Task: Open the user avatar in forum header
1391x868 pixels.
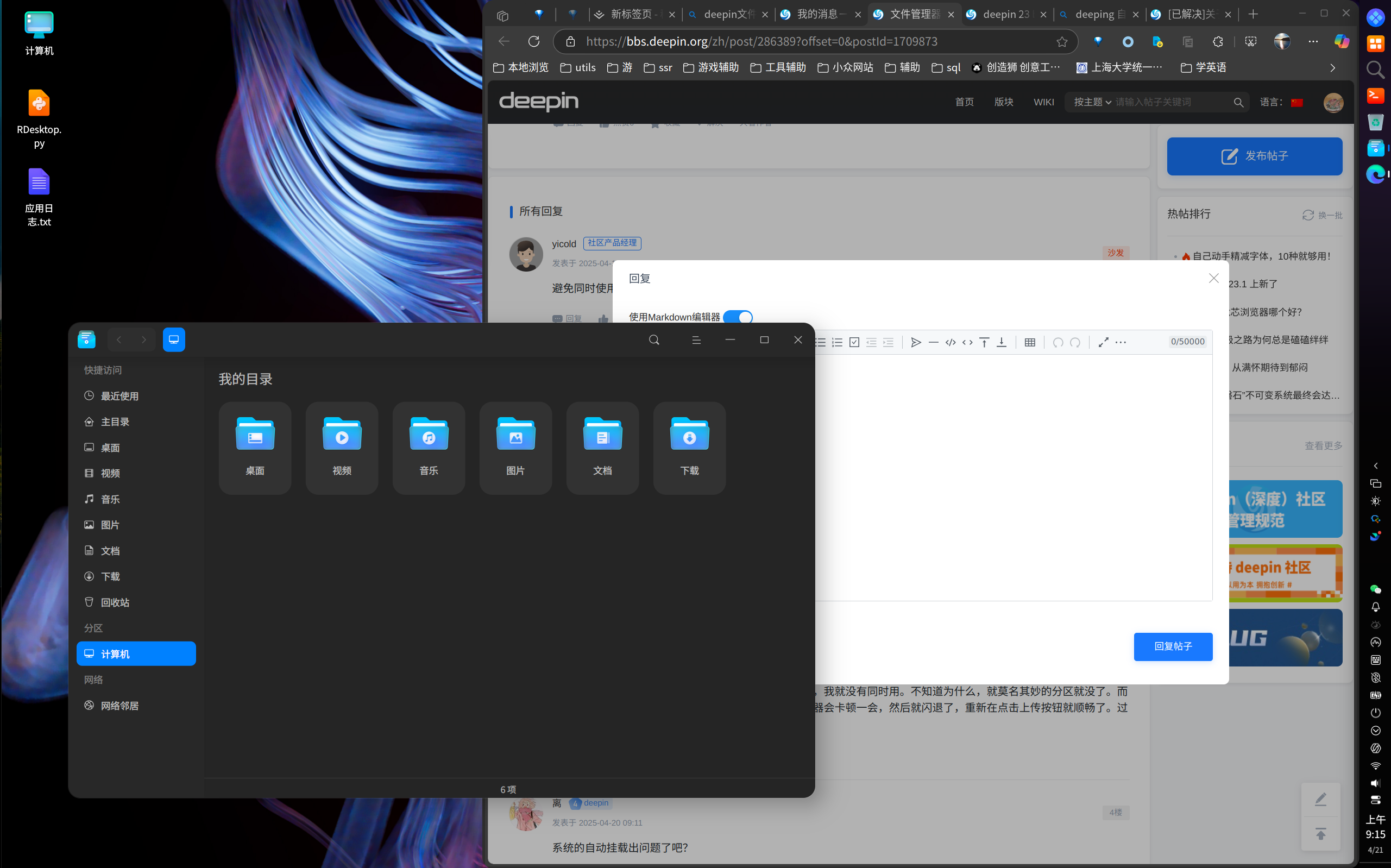Action: coord(1333,103)
